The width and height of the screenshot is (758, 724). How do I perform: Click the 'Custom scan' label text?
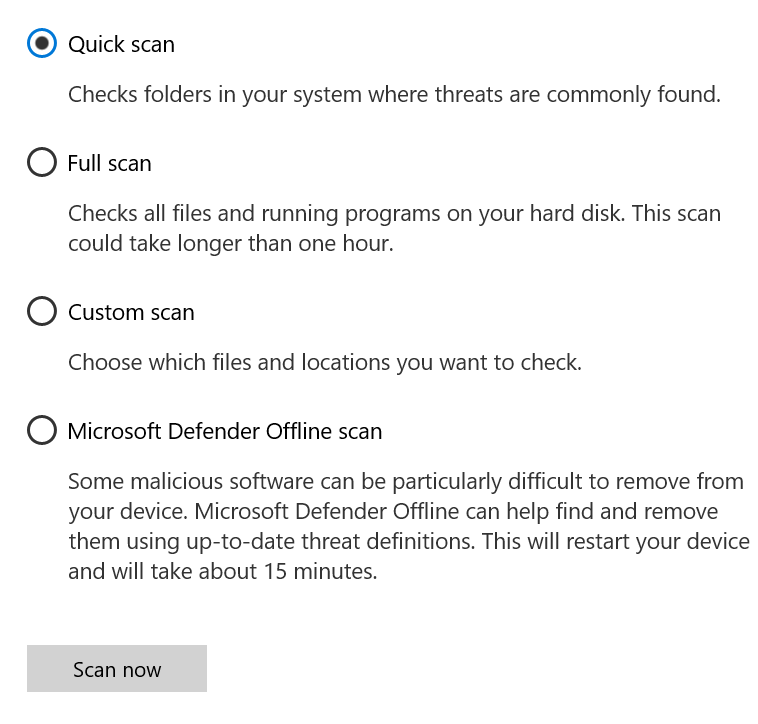click(x=131, y=312)
